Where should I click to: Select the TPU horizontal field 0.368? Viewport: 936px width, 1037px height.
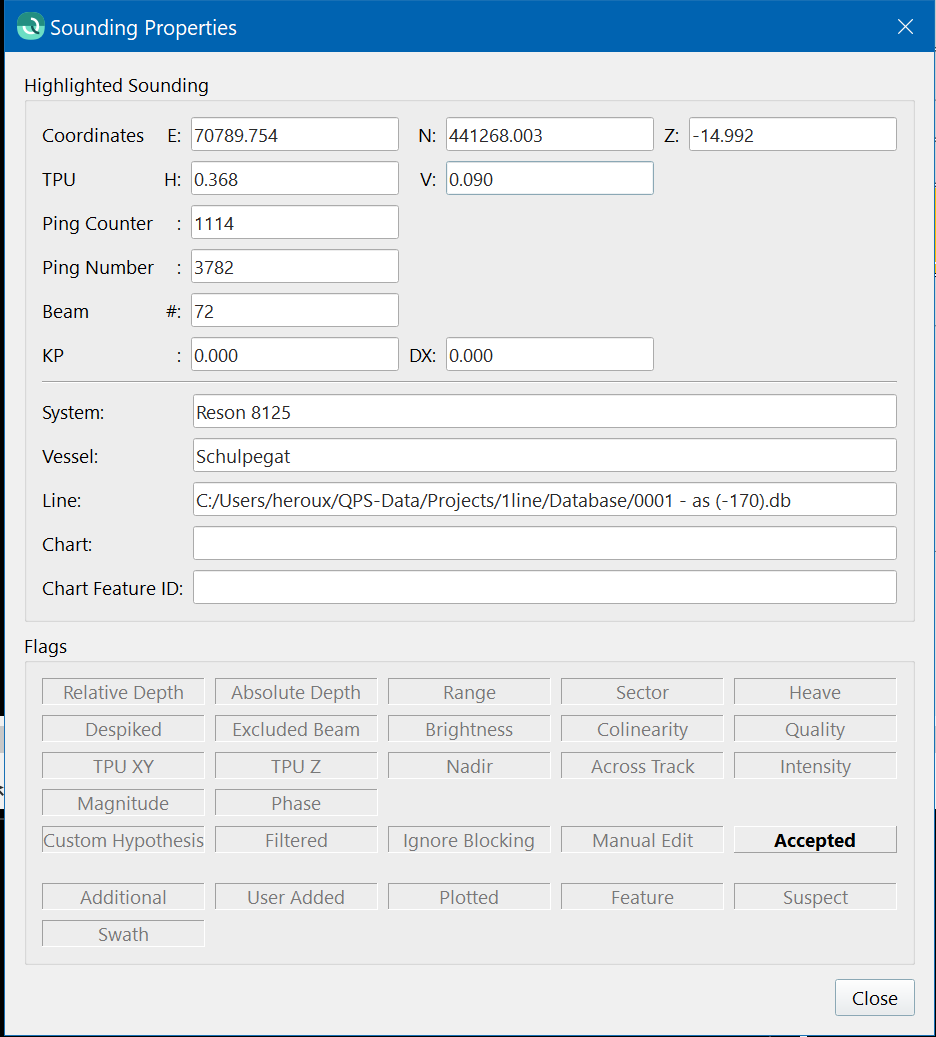pos(295,179)
